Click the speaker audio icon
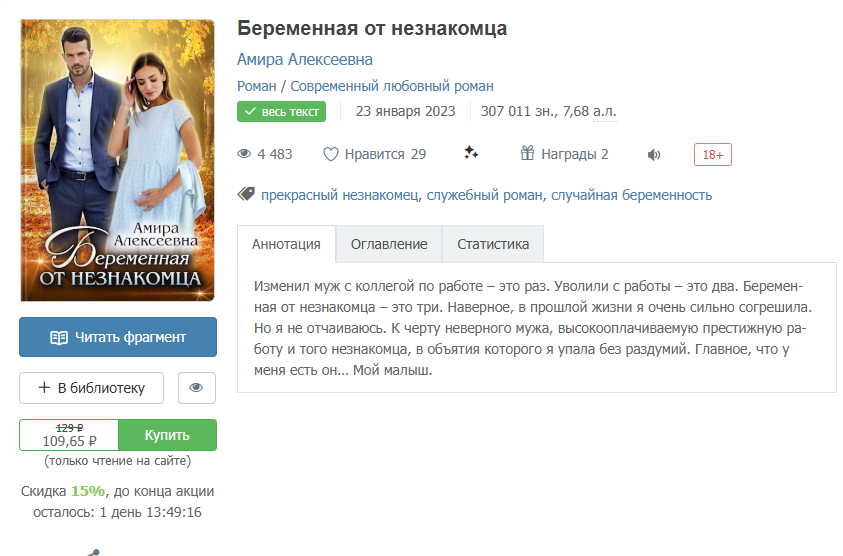This screenshot has height=556, width=843. 654,155
